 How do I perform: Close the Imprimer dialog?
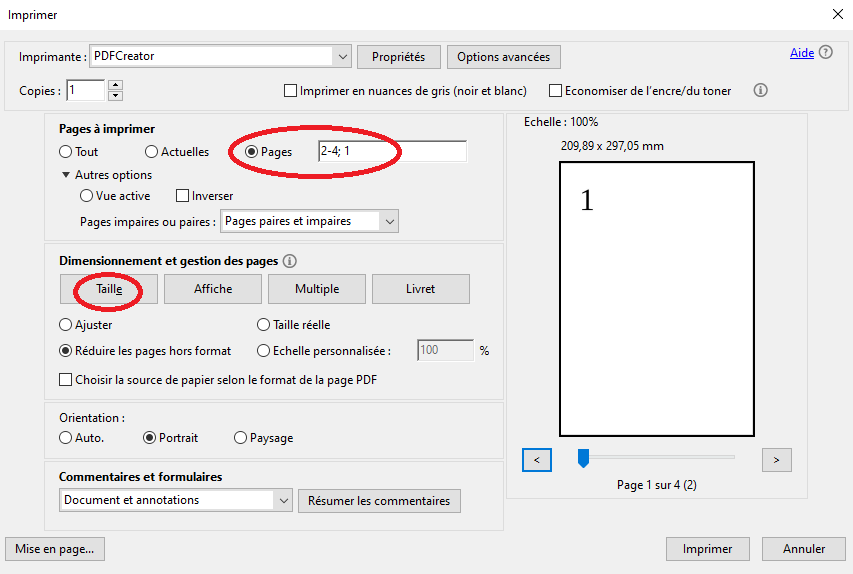[x=838, y=14]
